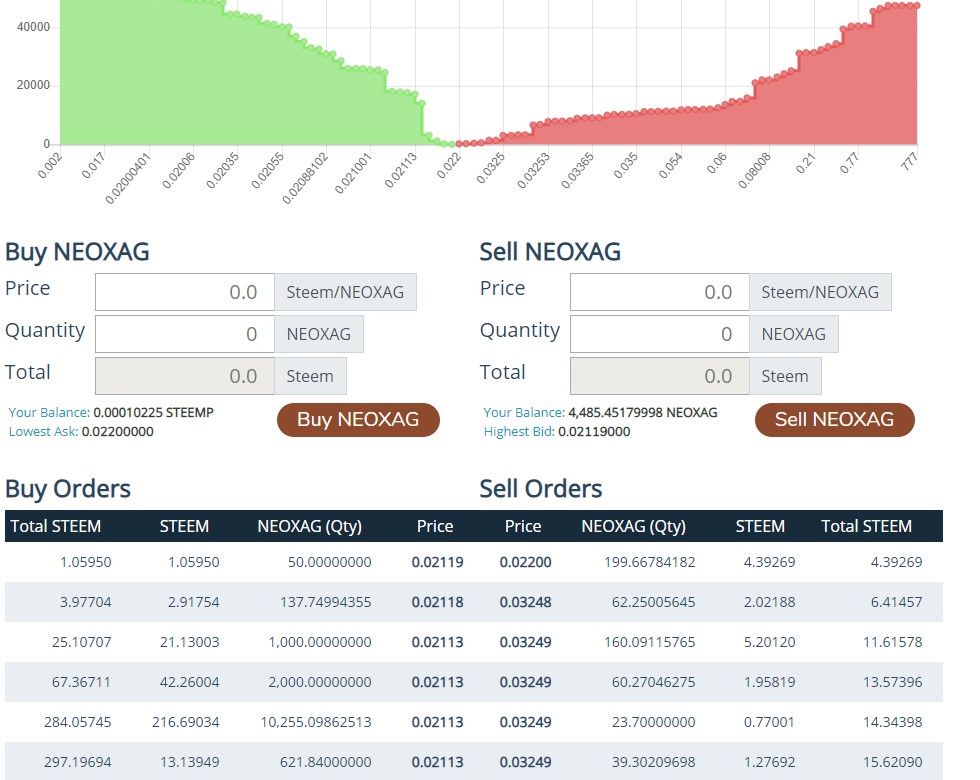Click Total STEEM header in Buy Orders
This screenshot has width=980, height=780.
56,526
